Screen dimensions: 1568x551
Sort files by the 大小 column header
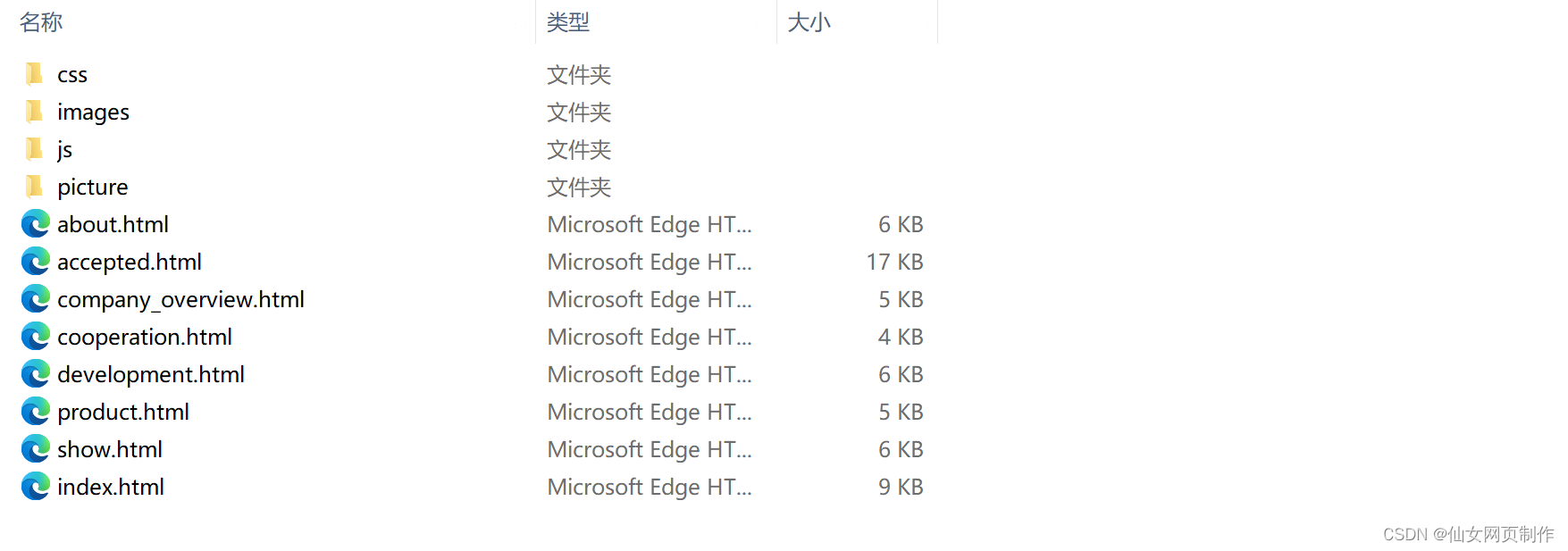click(x=809, y=22)
